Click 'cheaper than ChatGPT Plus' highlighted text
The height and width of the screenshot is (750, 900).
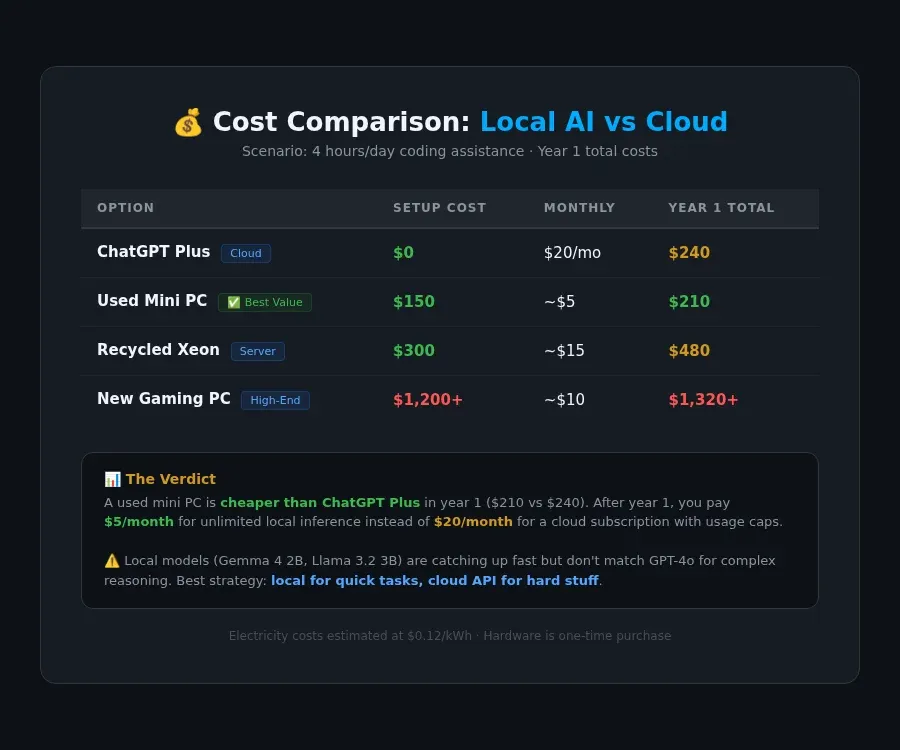(320, 503)
